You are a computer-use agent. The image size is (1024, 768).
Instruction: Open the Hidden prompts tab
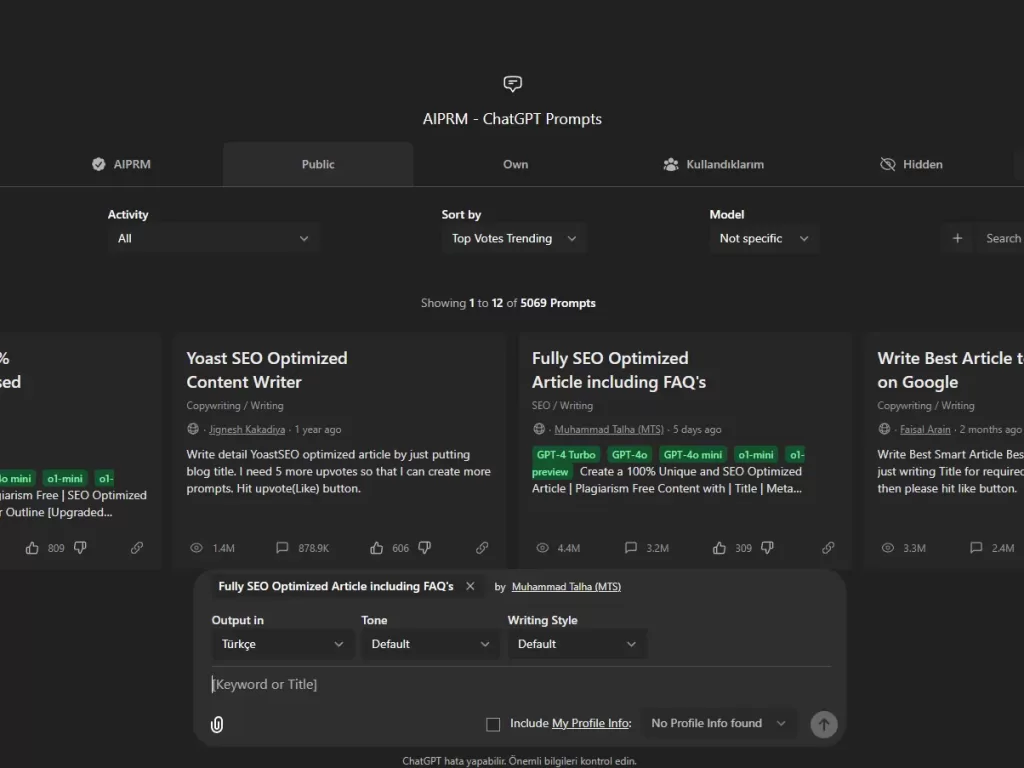point(911,165)
